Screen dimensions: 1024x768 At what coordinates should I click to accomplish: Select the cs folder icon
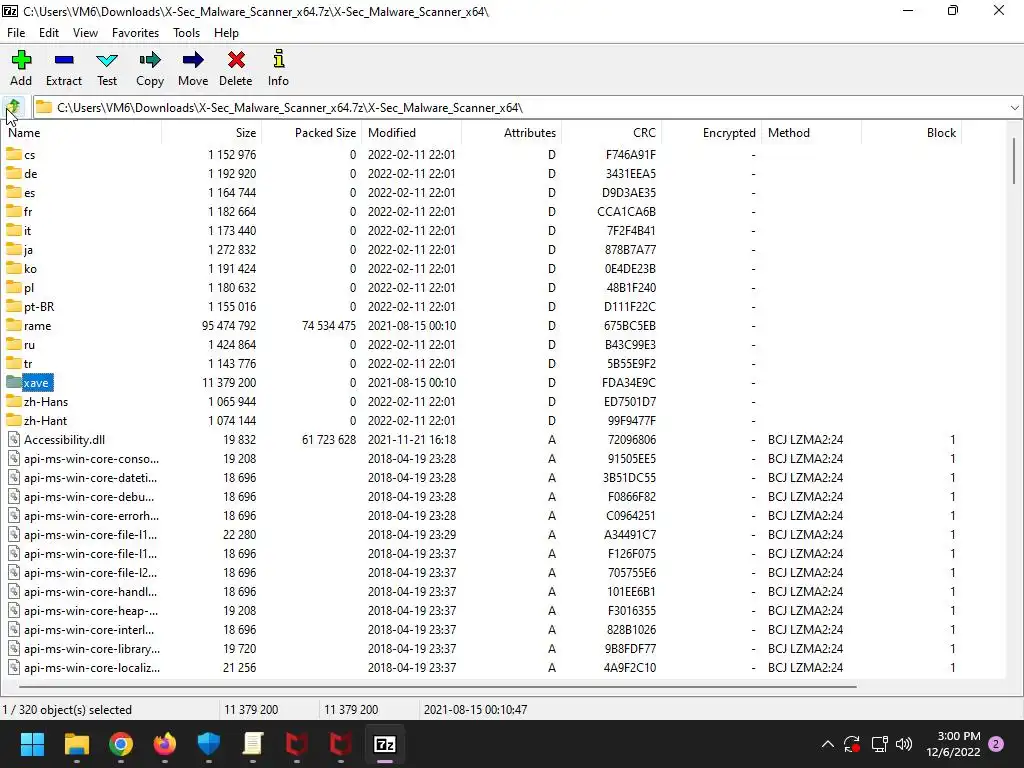click(14, 154)
